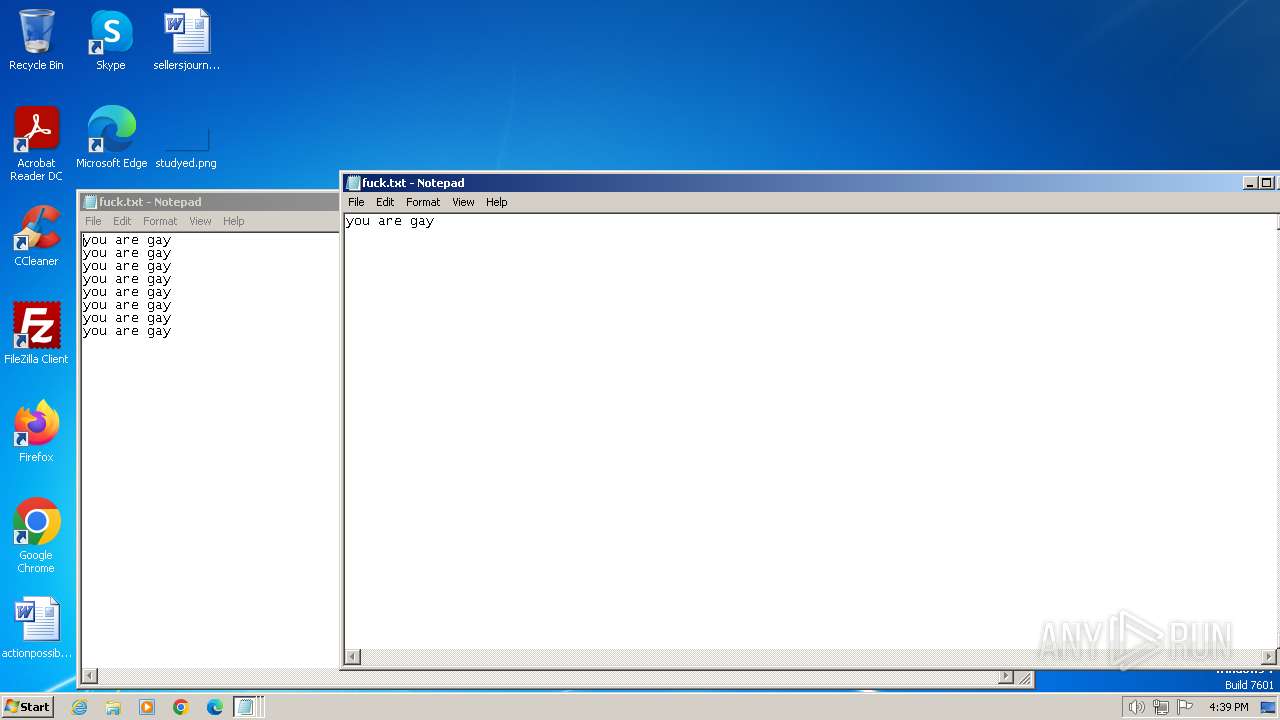Click the last text line in the background Notepad

coord(127,331)
